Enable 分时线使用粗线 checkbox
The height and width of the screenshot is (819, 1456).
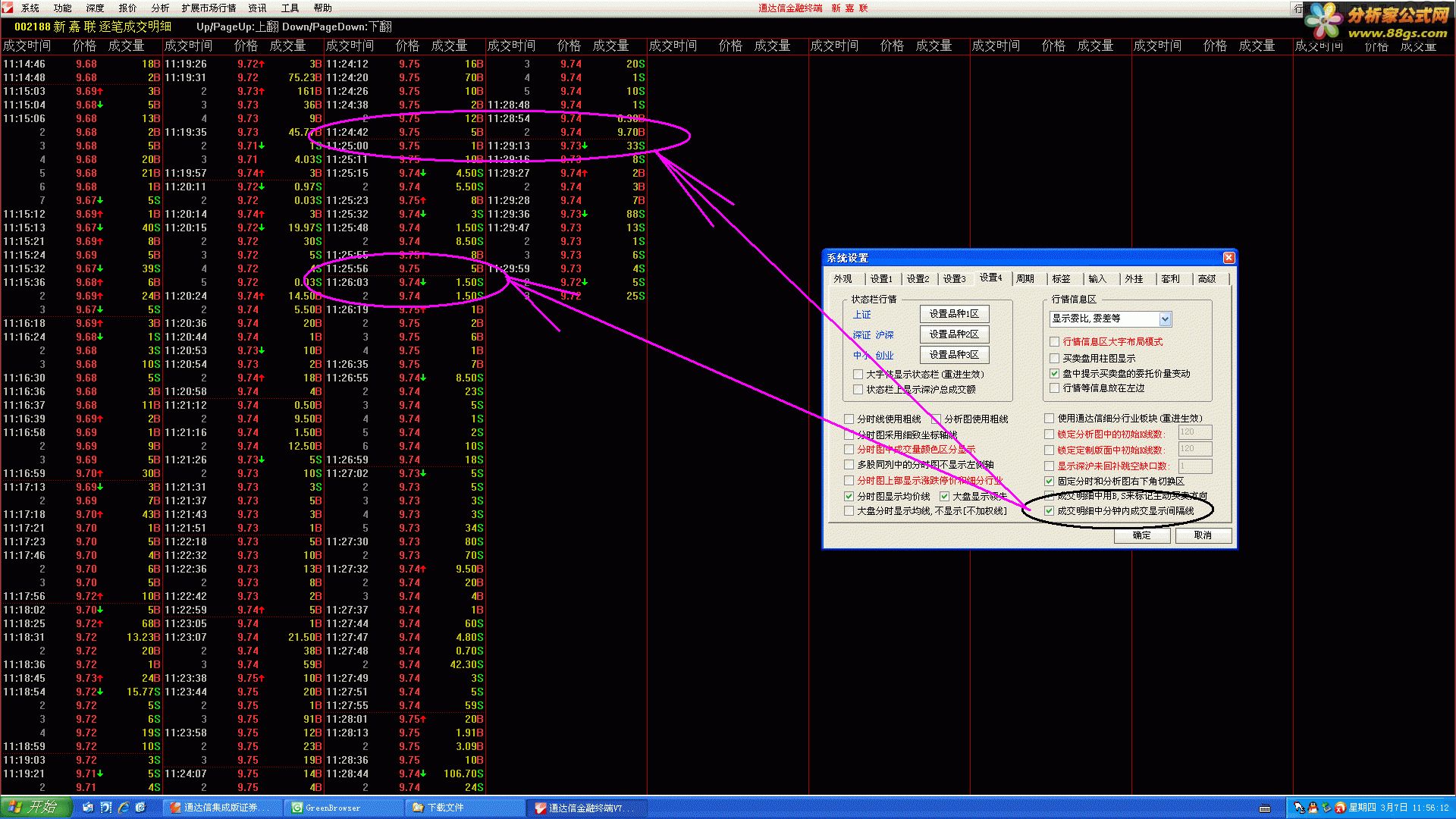click(x=849, y=419)
